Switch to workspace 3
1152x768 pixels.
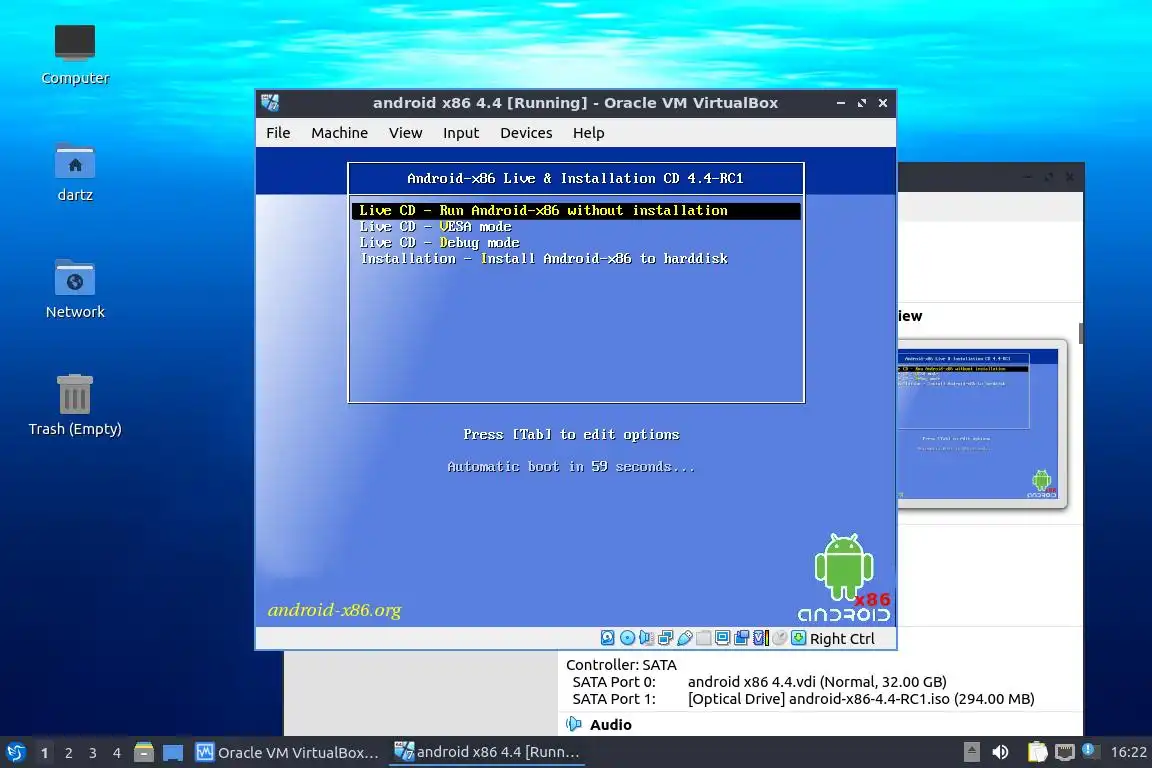(x=93, y=753)
